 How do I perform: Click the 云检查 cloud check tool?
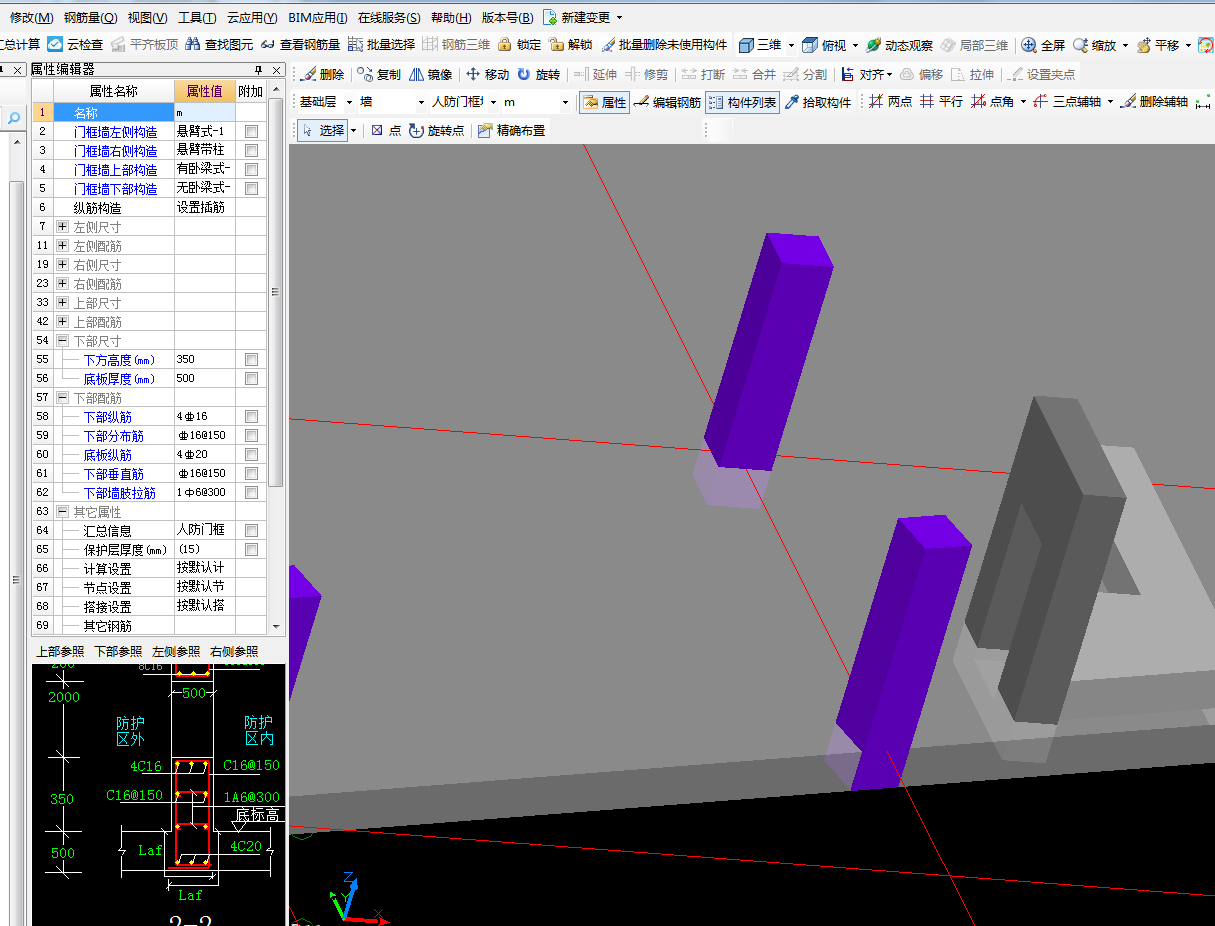(x=75, y=45)
